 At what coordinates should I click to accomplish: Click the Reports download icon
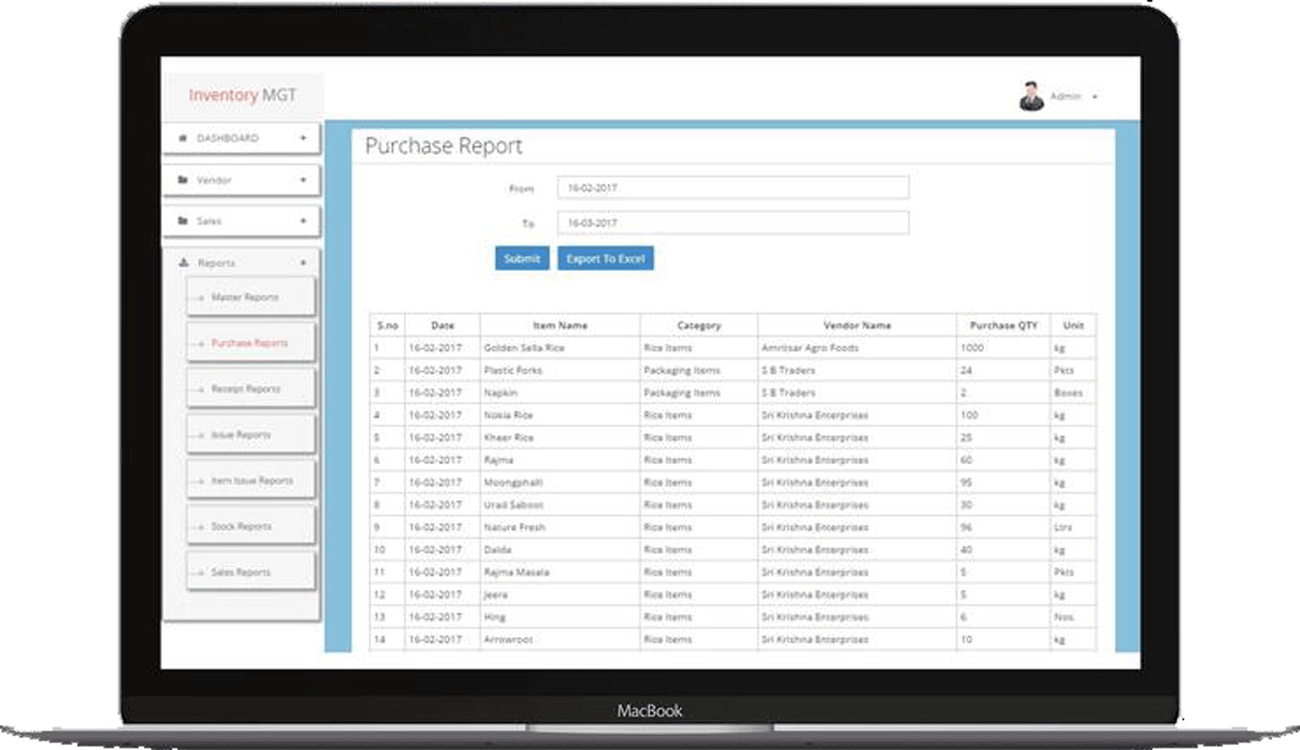(182, 263)
